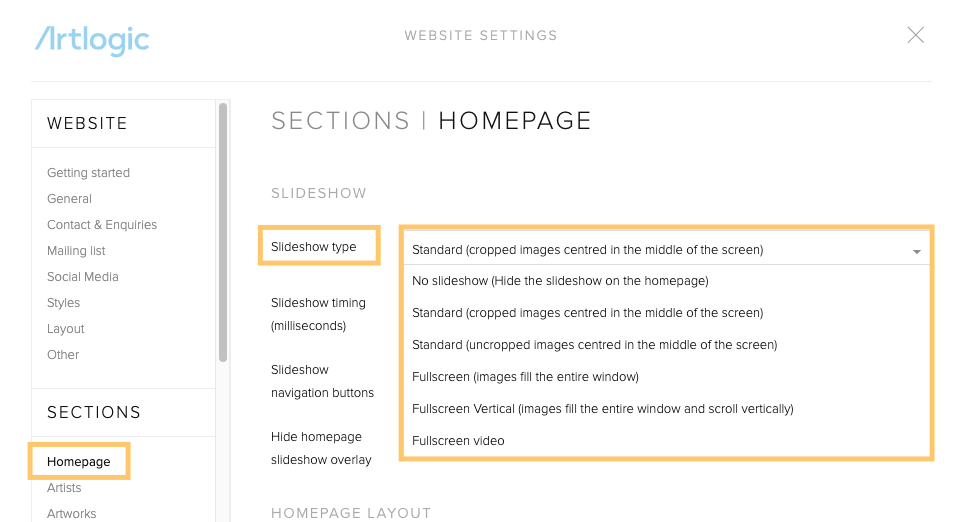Open Layout settings page
The width and height of the screenshot is (967, 522).
(x=65, y=329)
